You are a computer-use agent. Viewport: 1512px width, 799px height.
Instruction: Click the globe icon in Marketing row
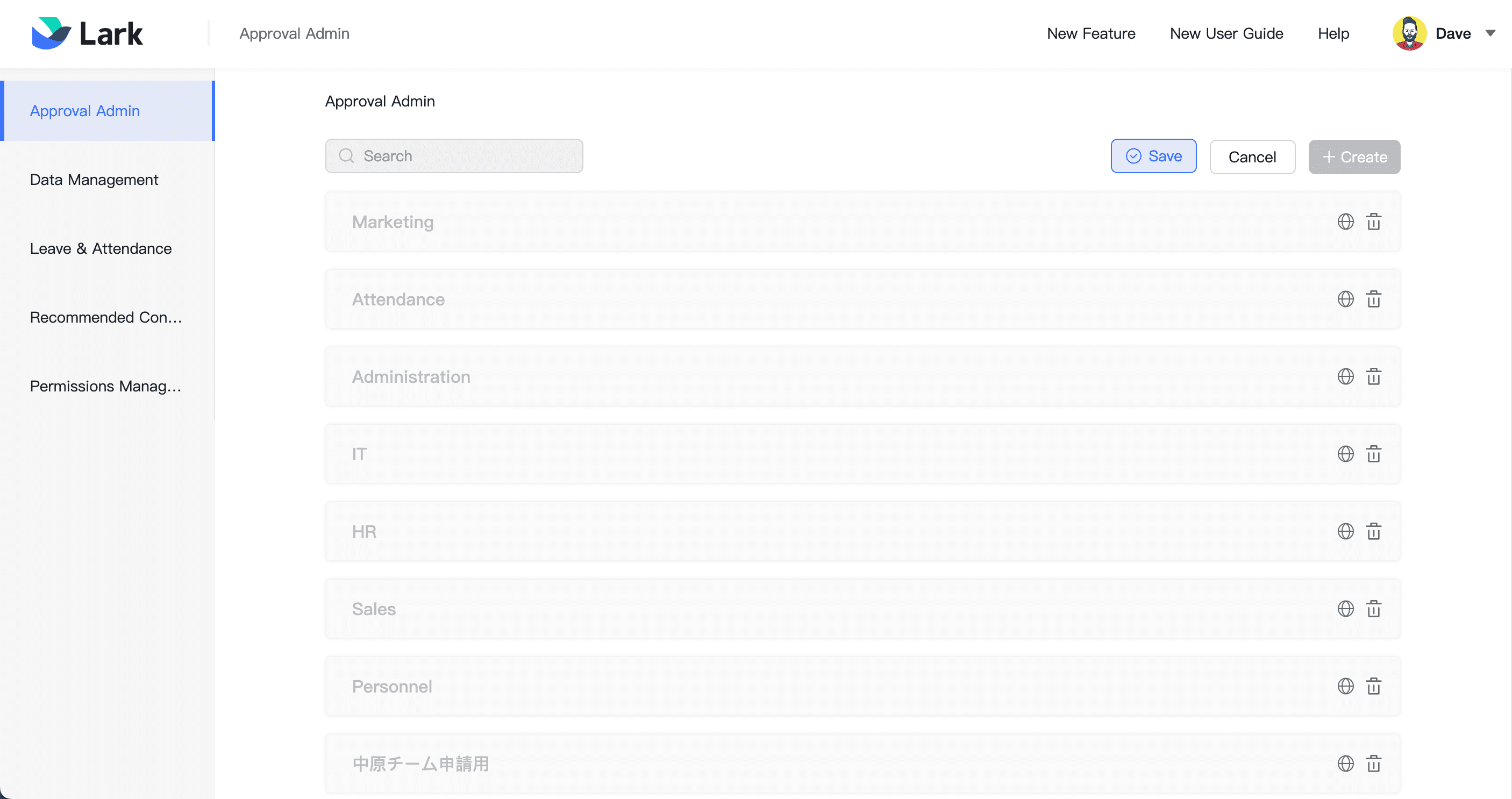1345,222
